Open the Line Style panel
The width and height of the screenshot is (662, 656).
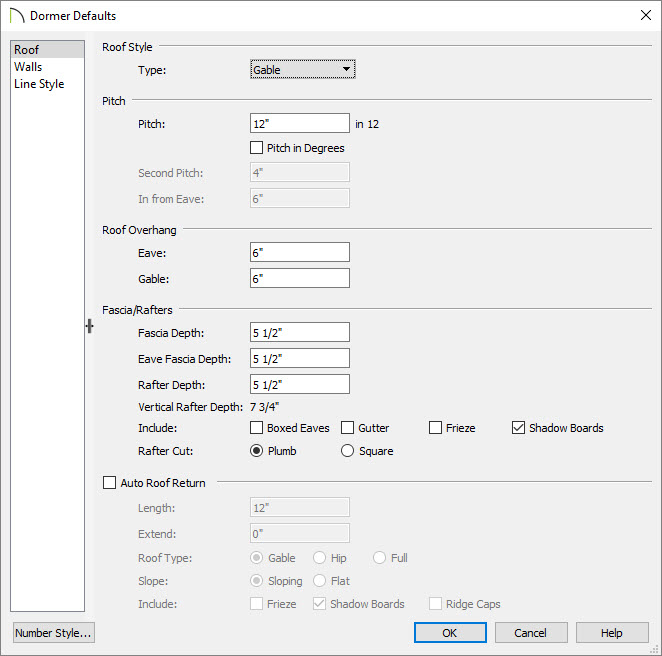pyautogui.click(x=47, y=84)
